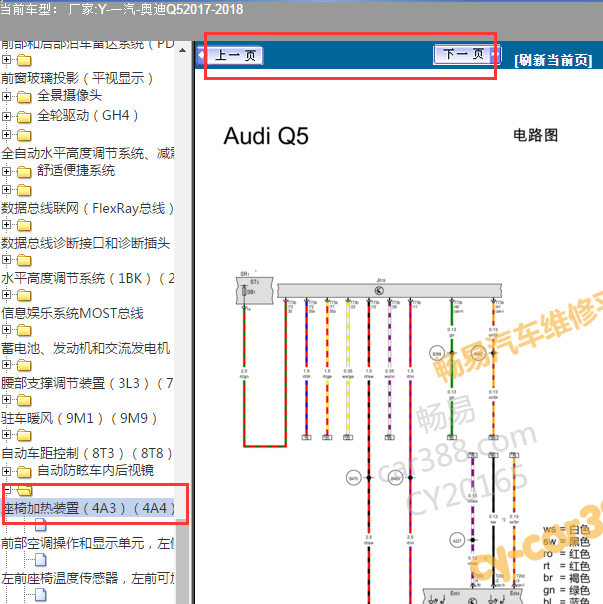The image size is (603, 604).
Task: Click the Audi Q5 diagram title
Action: pyautogui.click(x=266, y=136)
